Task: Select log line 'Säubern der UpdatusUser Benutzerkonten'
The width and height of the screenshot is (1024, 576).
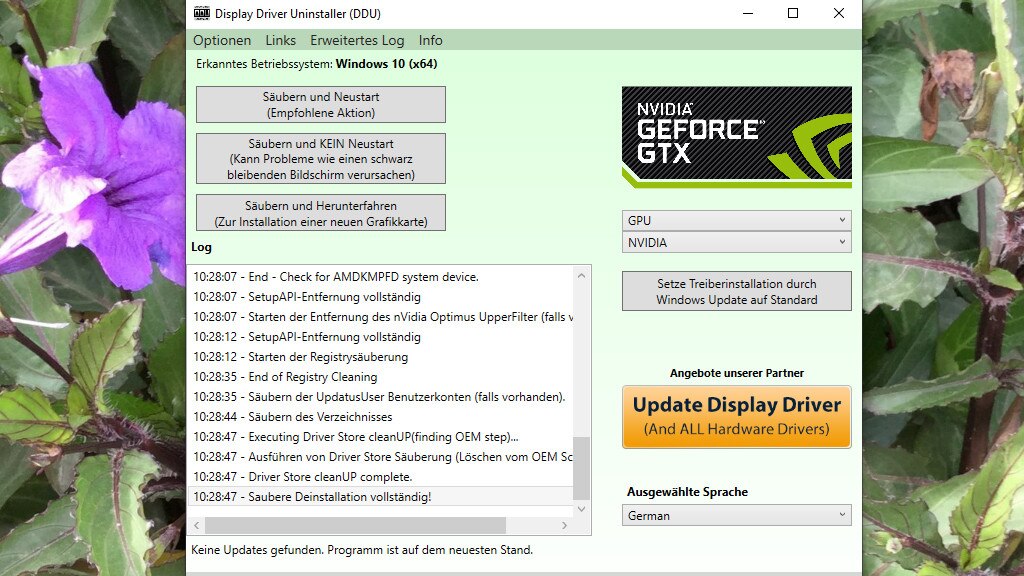Action: [x=381, y=397]
